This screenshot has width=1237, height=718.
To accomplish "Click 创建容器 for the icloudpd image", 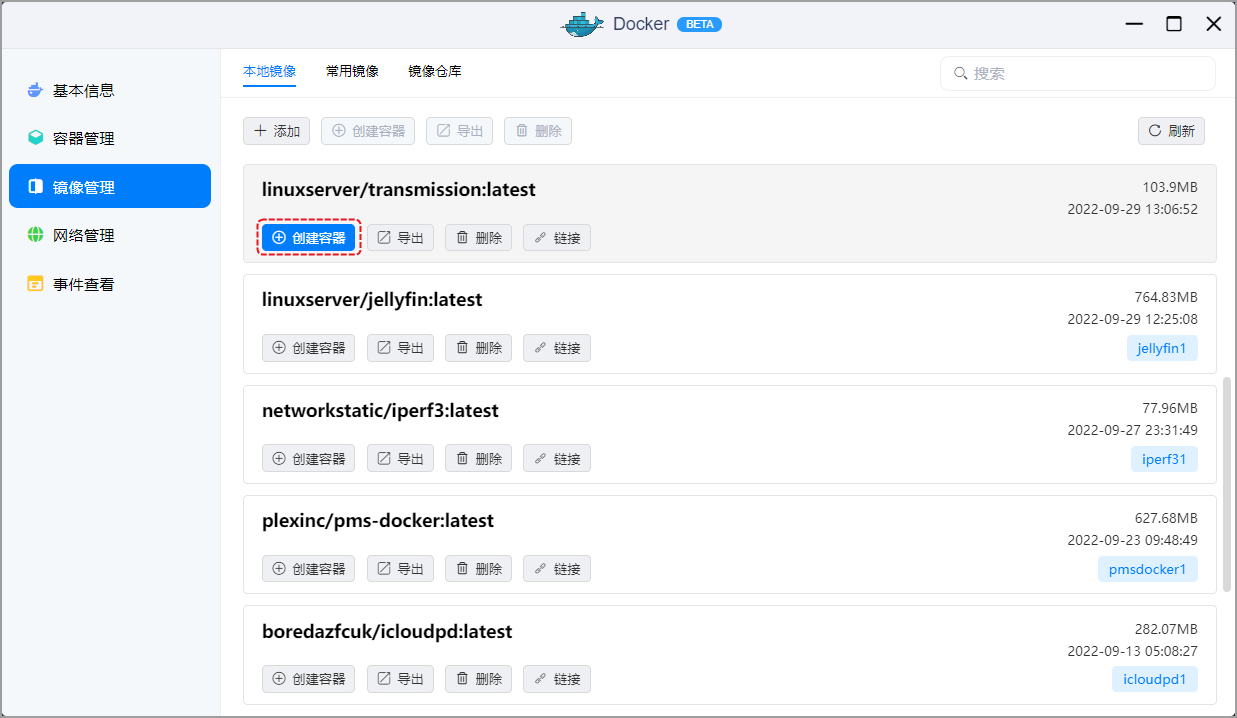I will (309, 678).
